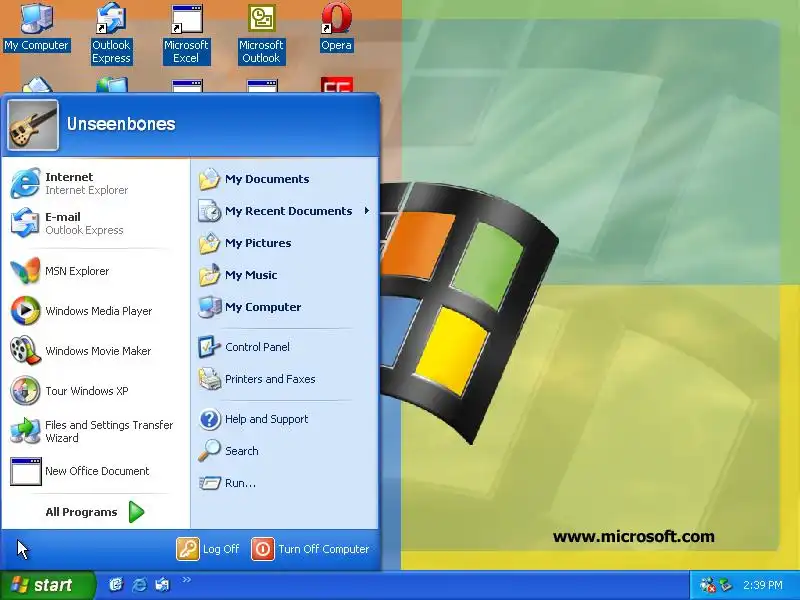Click first Quick Launch icon beside start
This screenshot has width=800, height=600.
116,585
